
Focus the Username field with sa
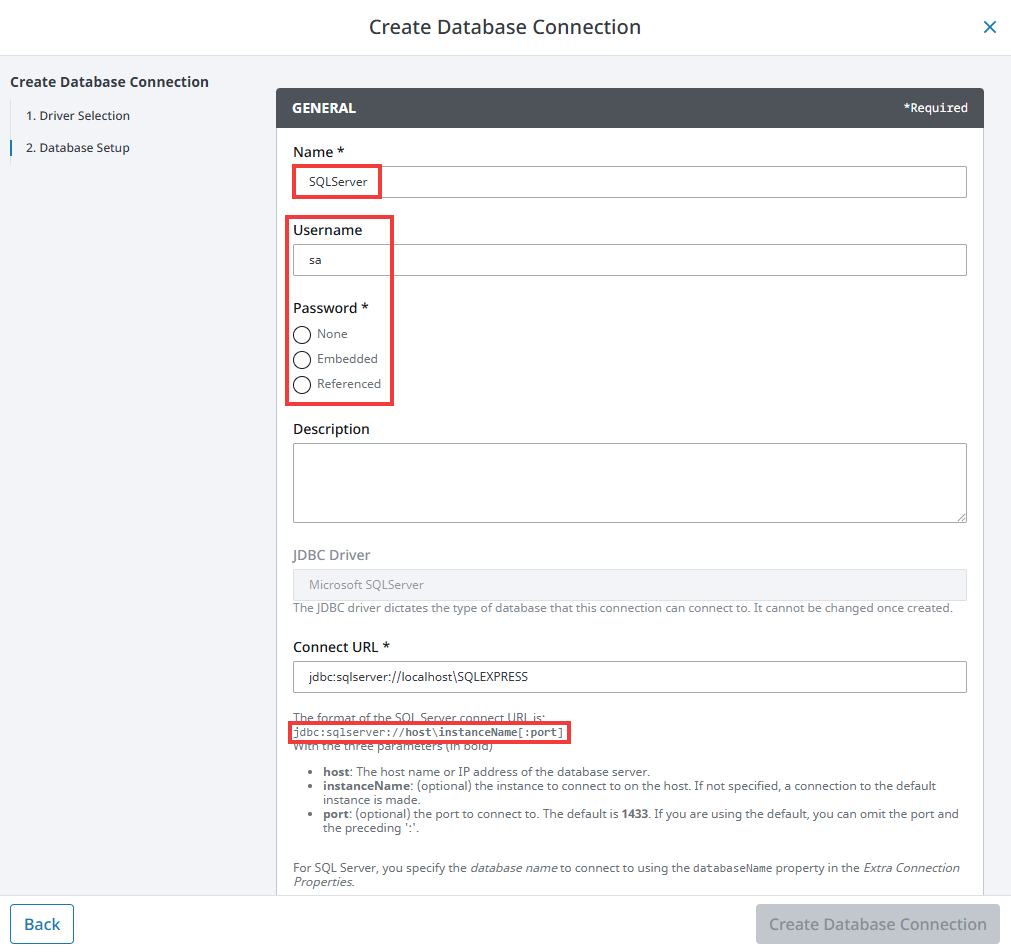630,260
